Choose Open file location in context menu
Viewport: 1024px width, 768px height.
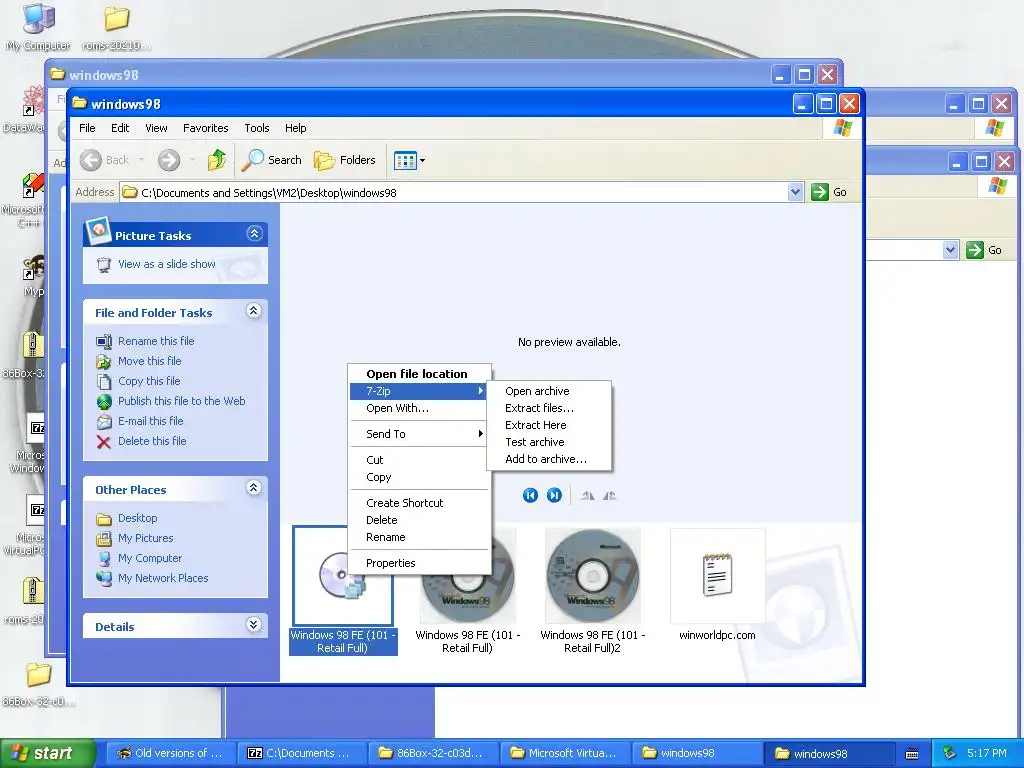419,374
